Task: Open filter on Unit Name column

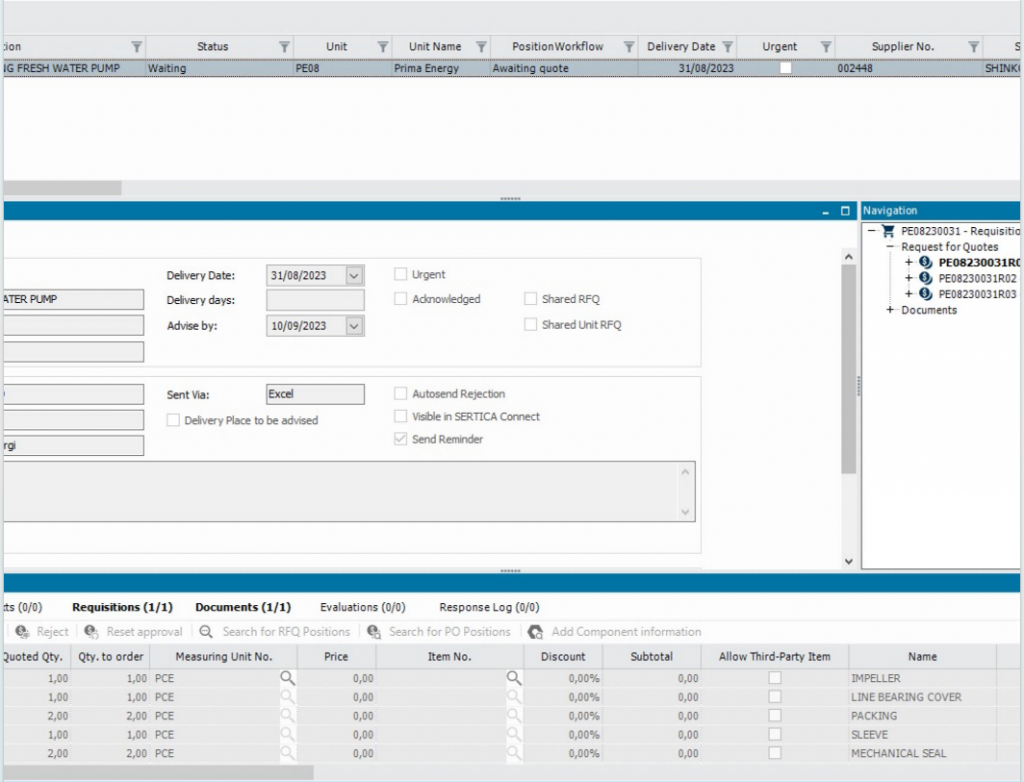Action: click(x=481, y=47)
